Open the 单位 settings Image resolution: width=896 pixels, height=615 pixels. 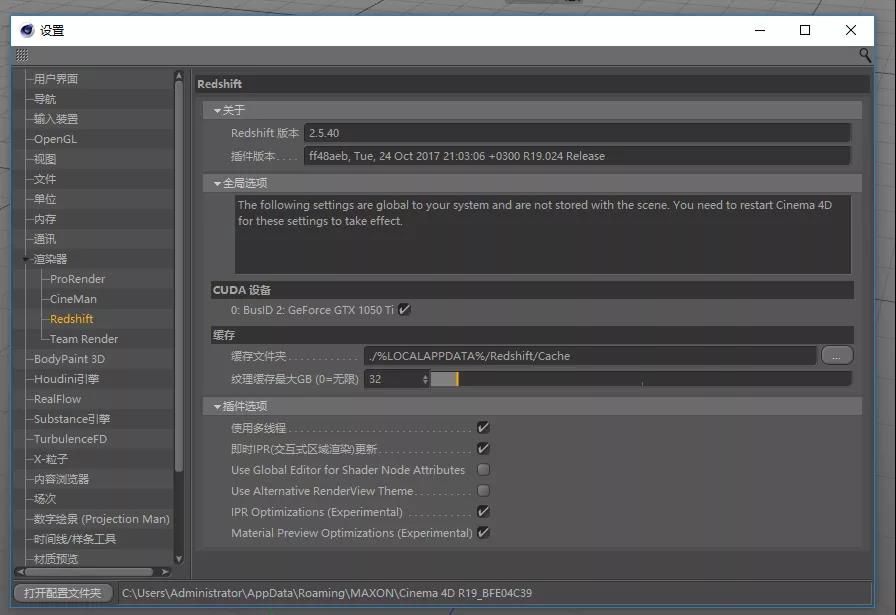pos(45,199)
